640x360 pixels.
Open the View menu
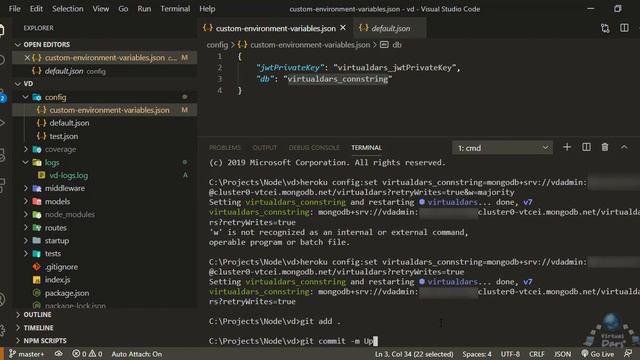(100, 9)
